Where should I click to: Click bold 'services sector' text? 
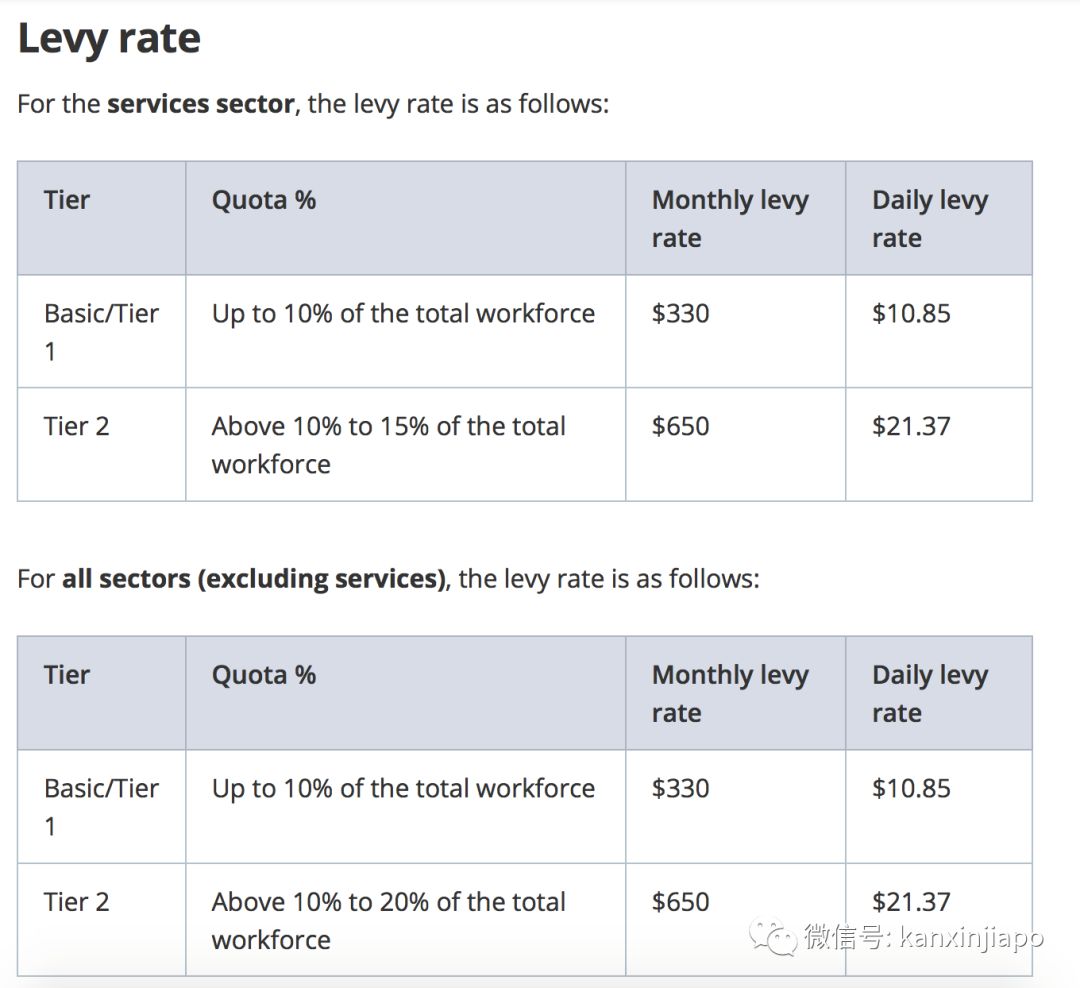[200, 104]
